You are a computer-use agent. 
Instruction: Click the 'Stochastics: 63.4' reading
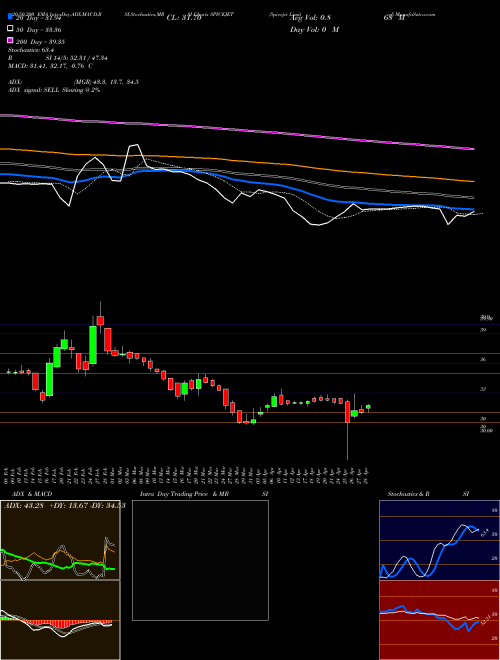[x=32, y=50]
